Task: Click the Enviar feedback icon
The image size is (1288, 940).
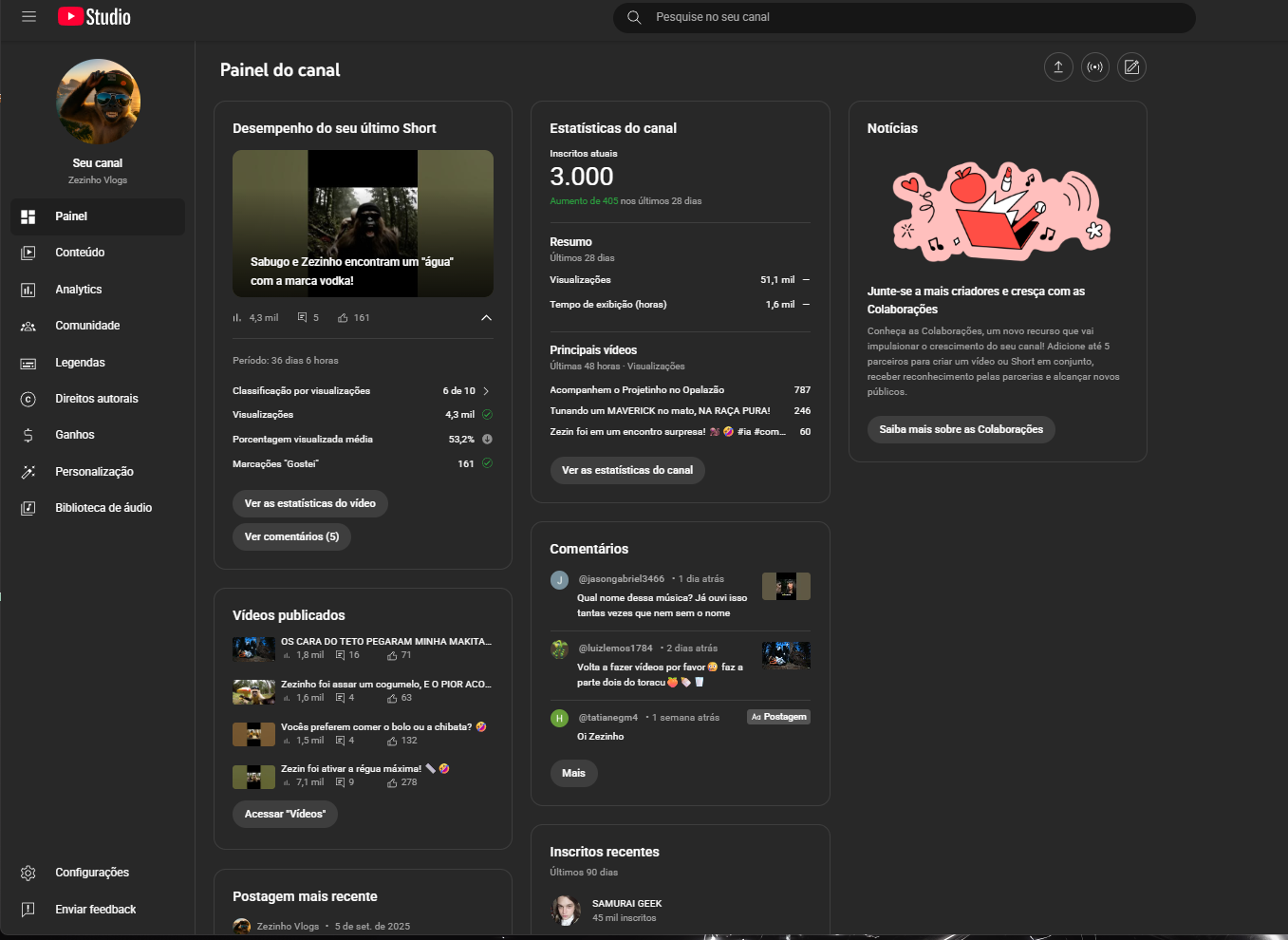Action: [x=28, y=910]
